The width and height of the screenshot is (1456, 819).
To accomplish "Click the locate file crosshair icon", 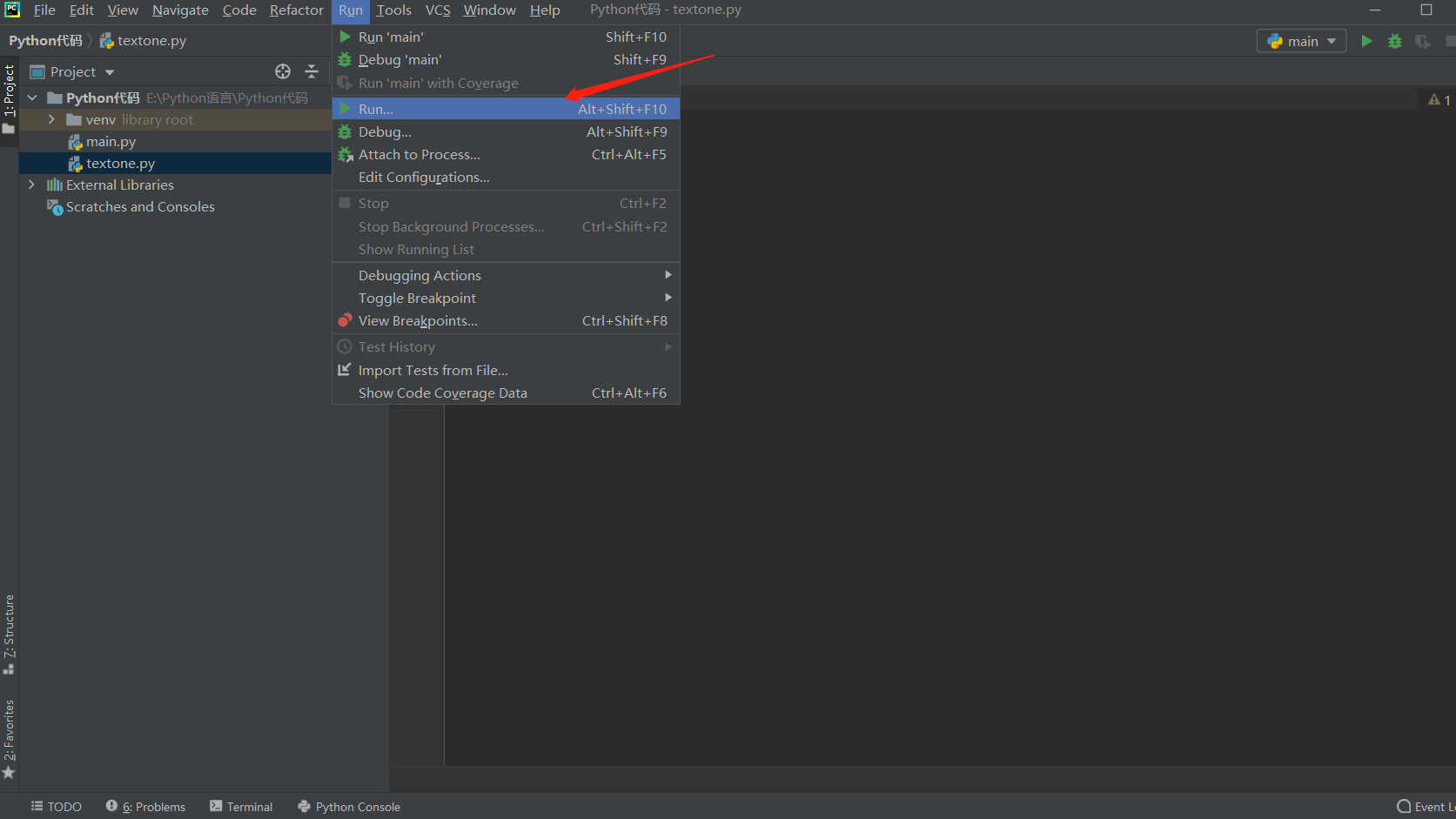I will [x=283, y=71].
